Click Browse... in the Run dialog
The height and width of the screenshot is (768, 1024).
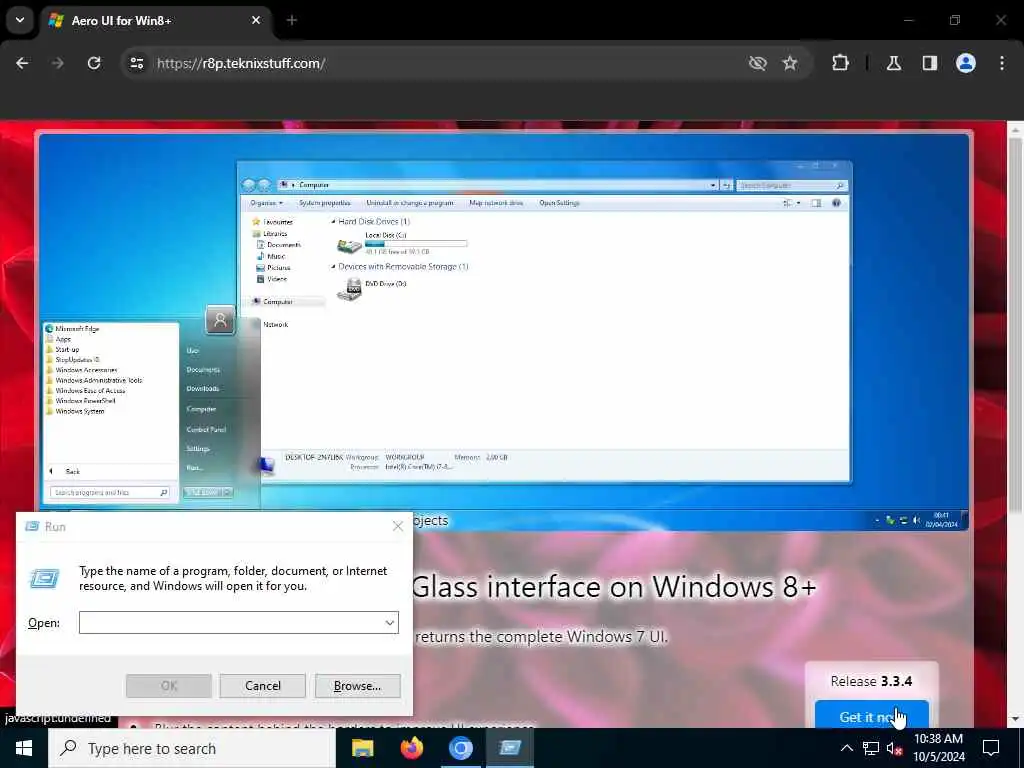tap(357, 686)
